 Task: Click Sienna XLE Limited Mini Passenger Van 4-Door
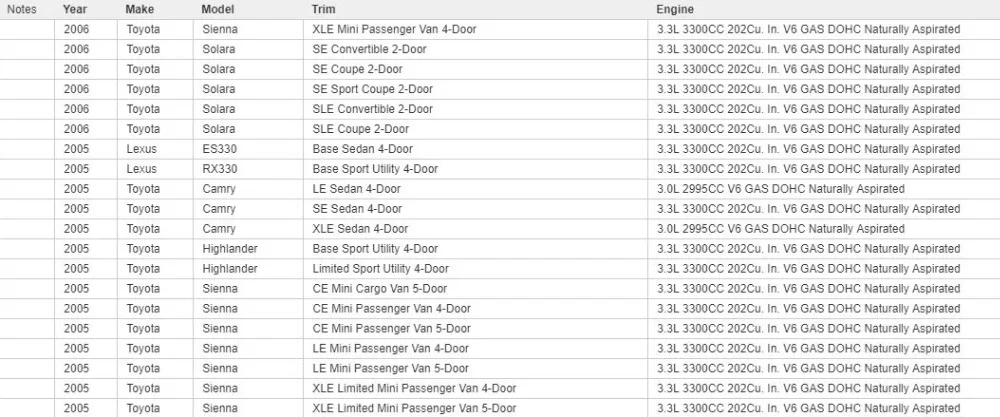point(414,388)
